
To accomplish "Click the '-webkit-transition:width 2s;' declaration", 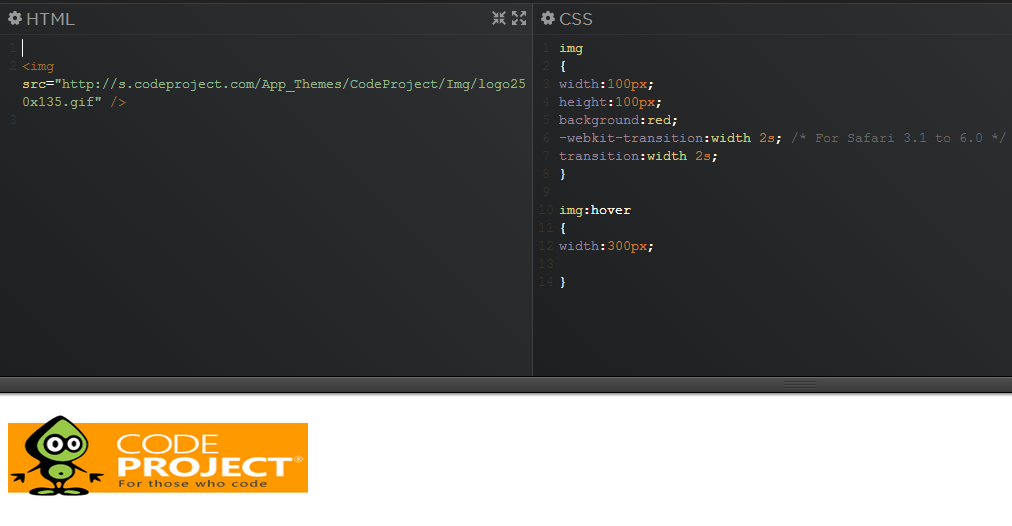I will click(670, 138).
